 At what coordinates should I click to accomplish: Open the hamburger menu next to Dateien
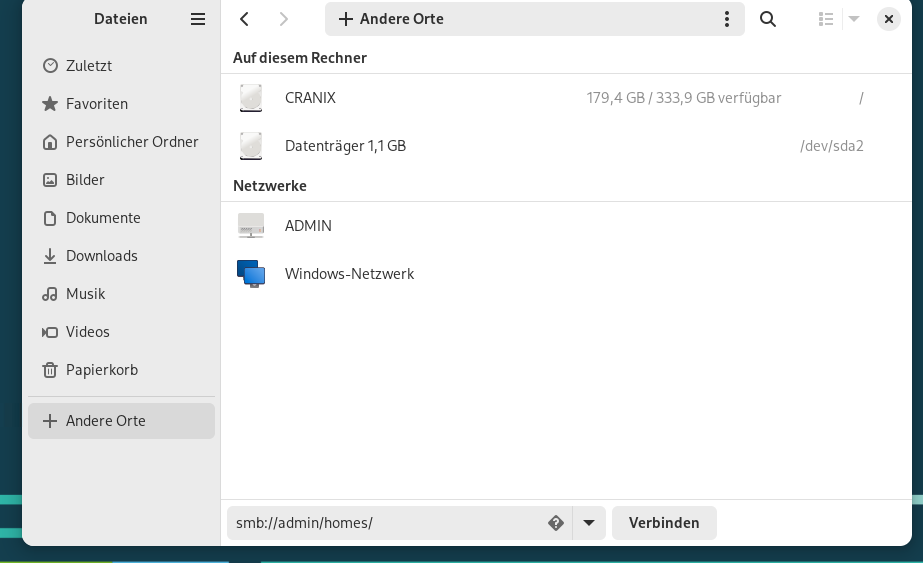[198, 19]
